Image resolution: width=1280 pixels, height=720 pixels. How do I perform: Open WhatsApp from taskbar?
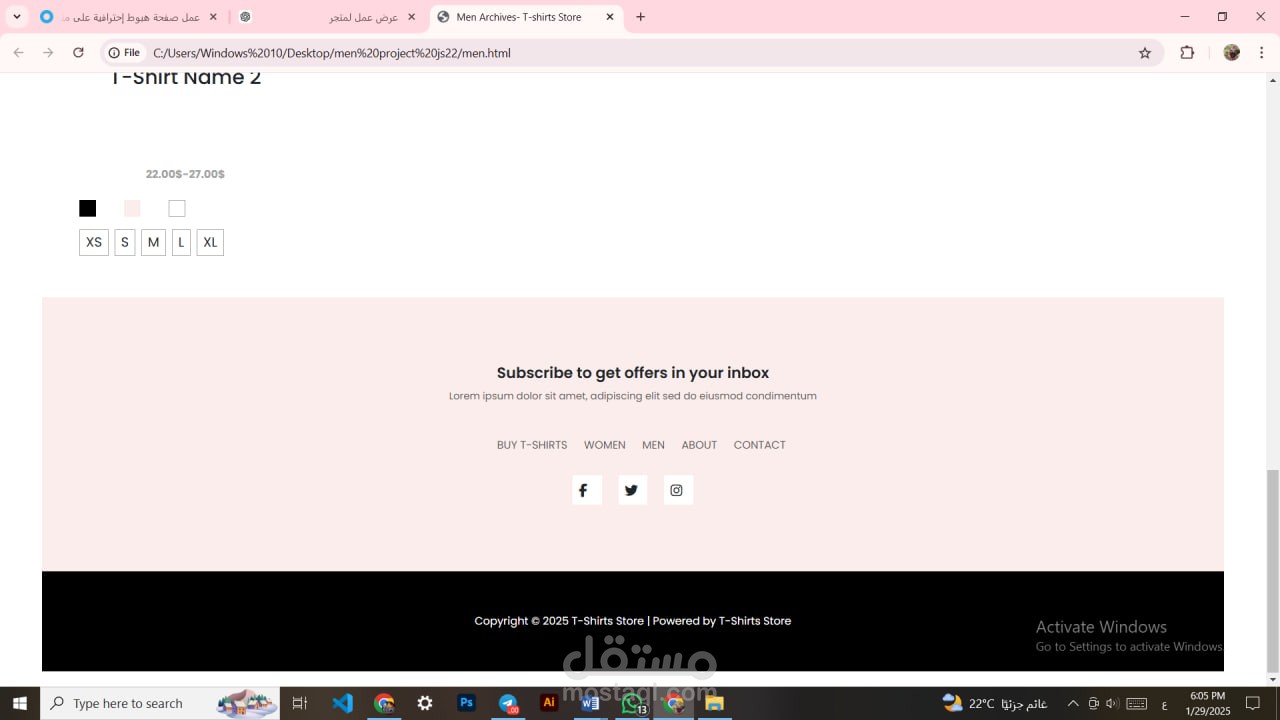click(632, 703)
